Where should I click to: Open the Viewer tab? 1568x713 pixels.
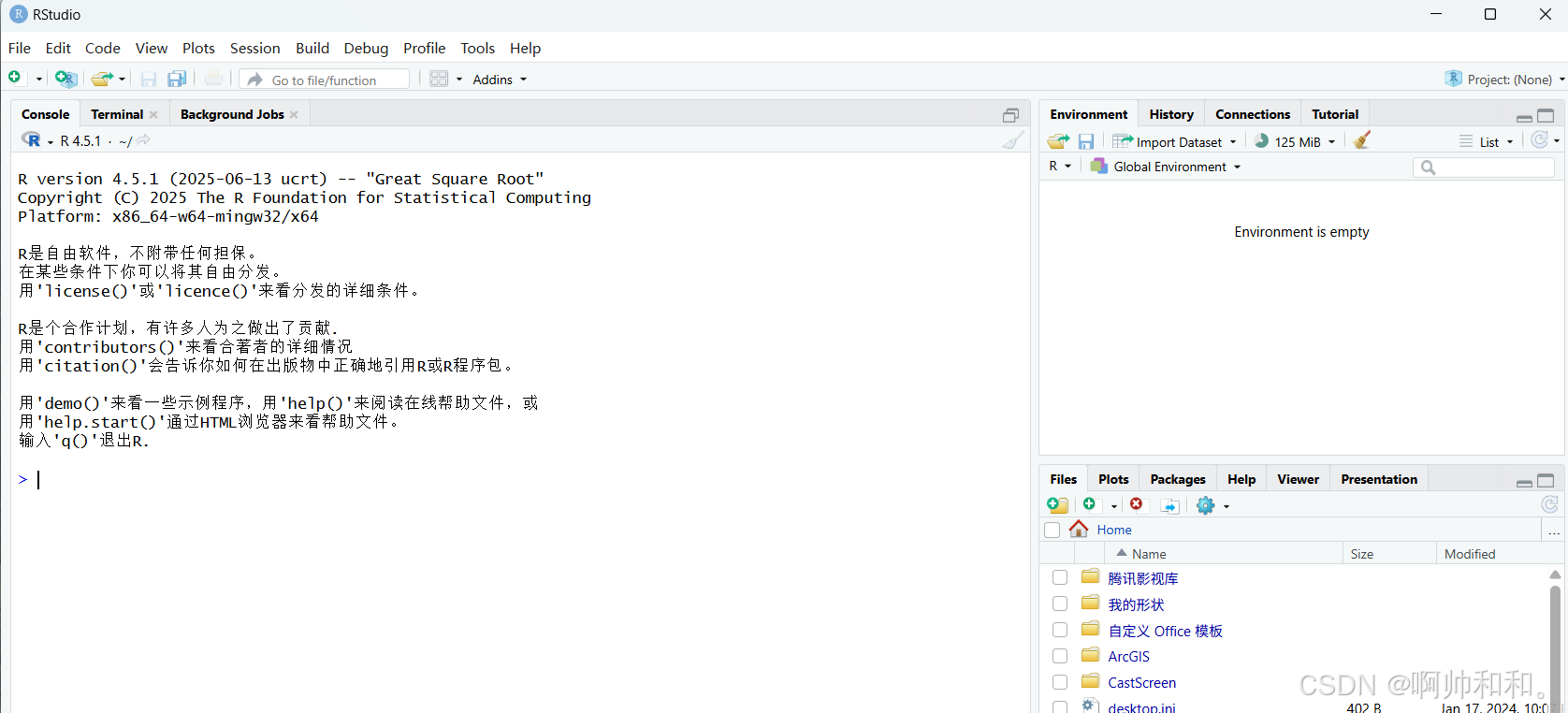pos(1298,479)
